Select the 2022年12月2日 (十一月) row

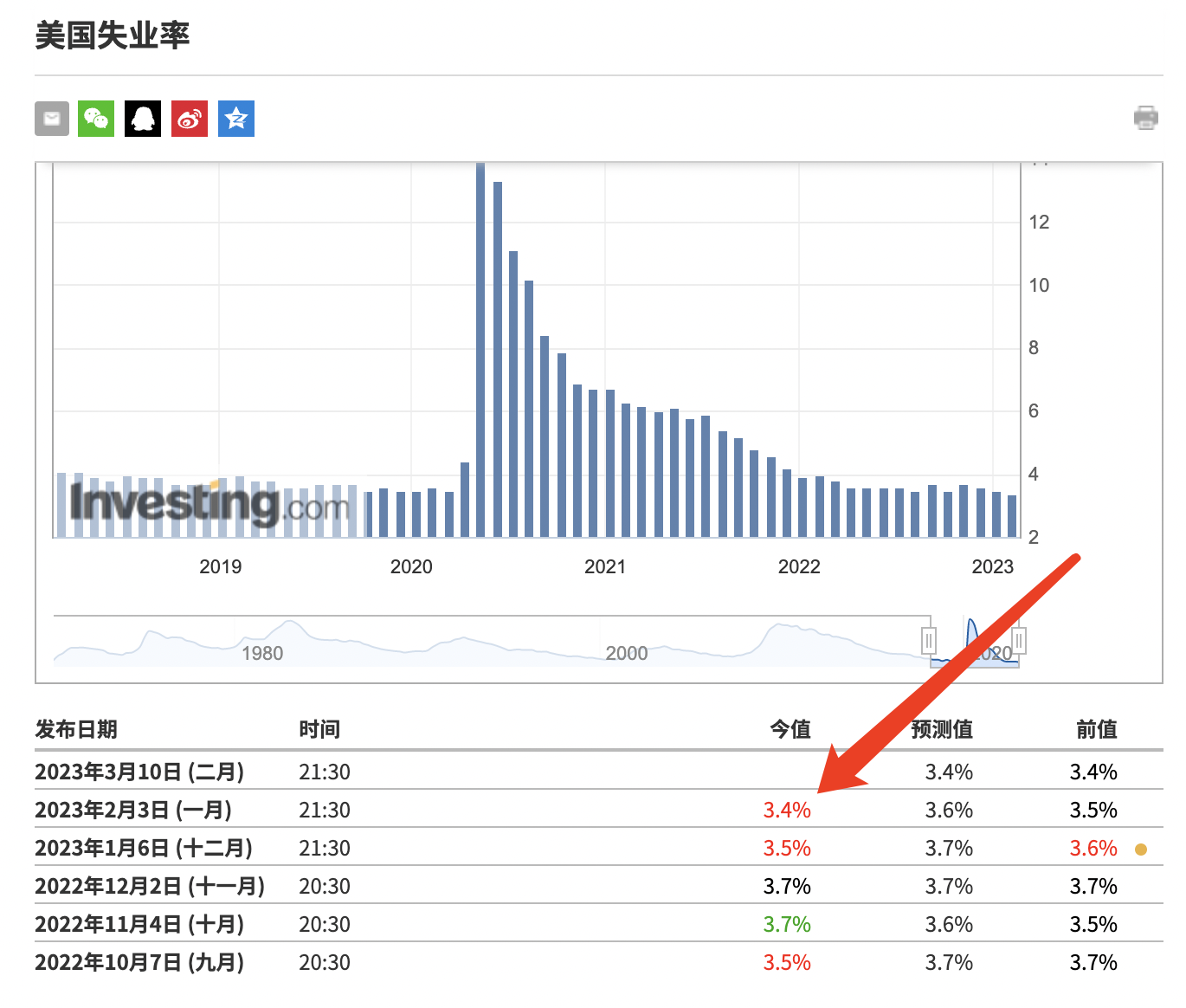pos(150,886)
